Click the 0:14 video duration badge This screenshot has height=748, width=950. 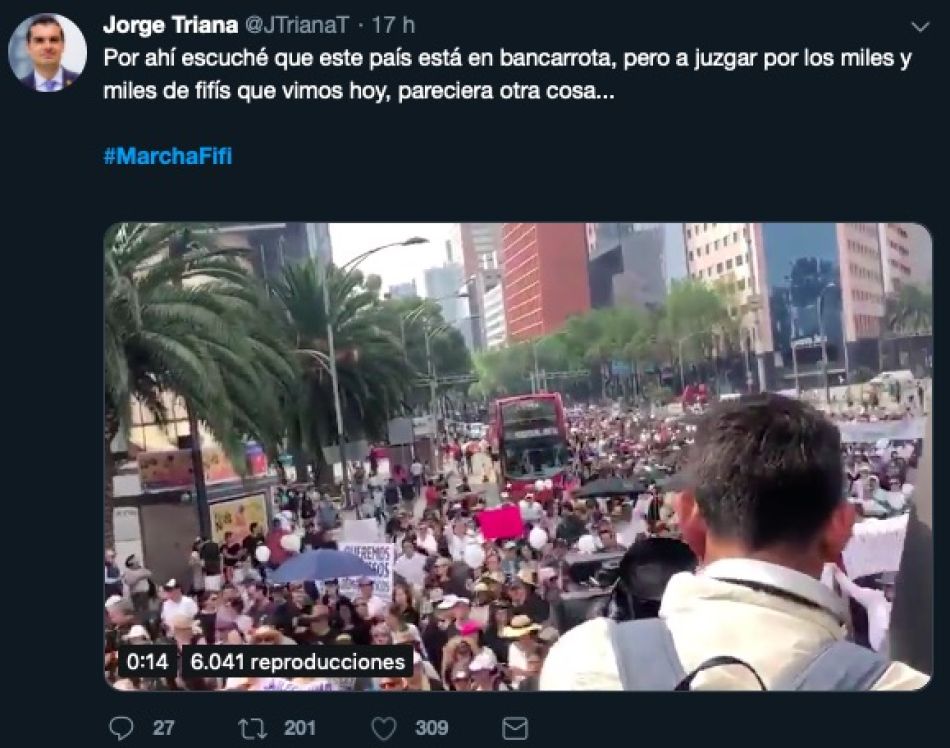tap(147, 661)
